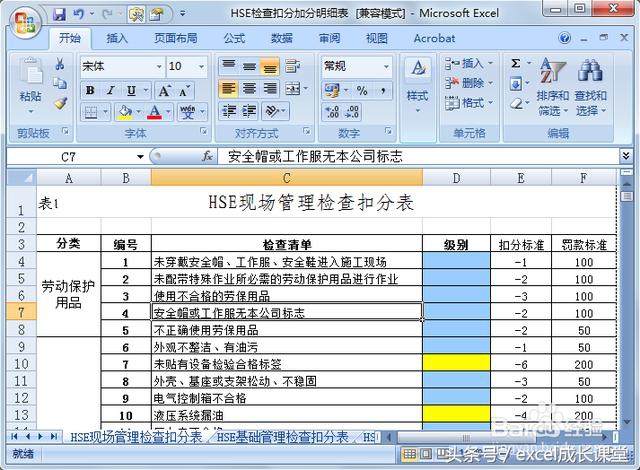Viewport: 640px width, 470px height.
Task: Toggle bold formatting
Action: pos(90,90)
